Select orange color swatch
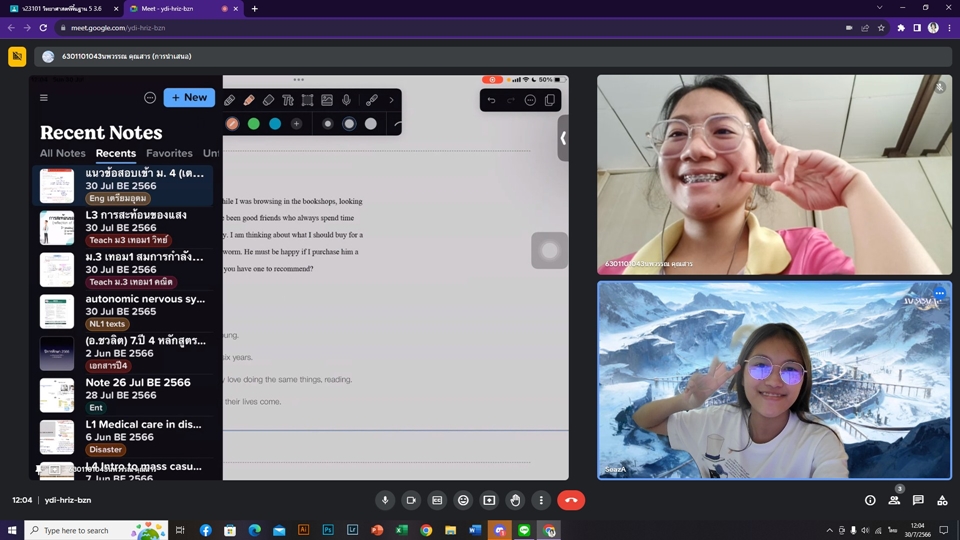This screenshot has height=540, width=960. (232, 124)
